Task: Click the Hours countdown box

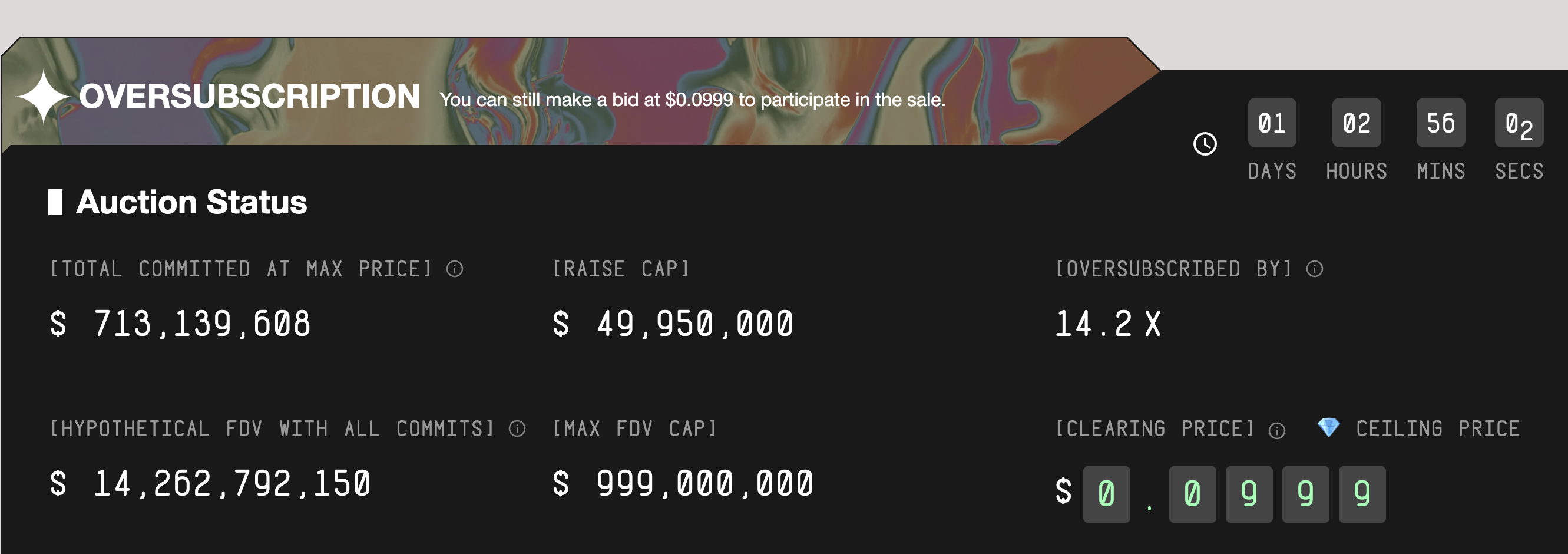Action: click(1356, 123)
